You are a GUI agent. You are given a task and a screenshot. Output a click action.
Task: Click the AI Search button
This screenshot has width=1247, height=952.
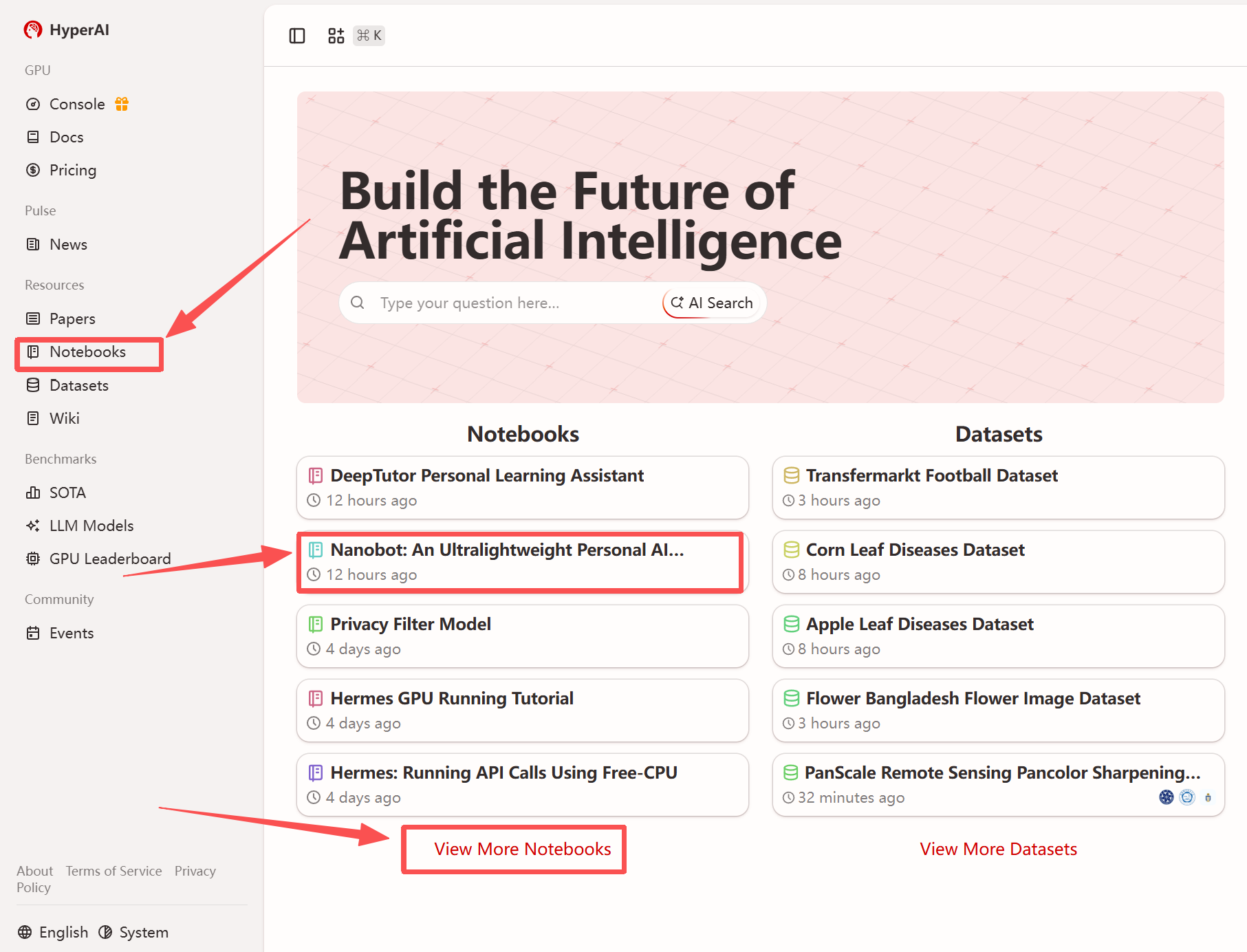coord(712,303)
